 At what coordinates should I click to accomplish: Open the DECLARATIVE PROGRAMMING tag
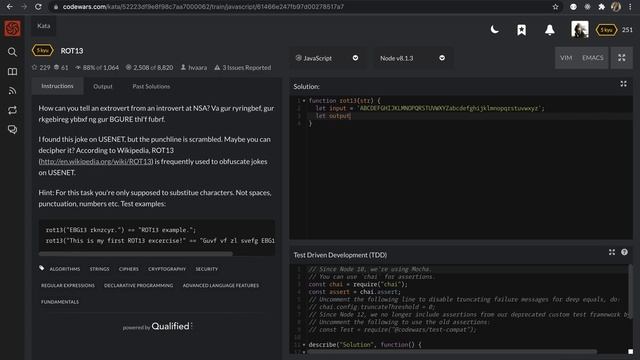tap(138, 285)
